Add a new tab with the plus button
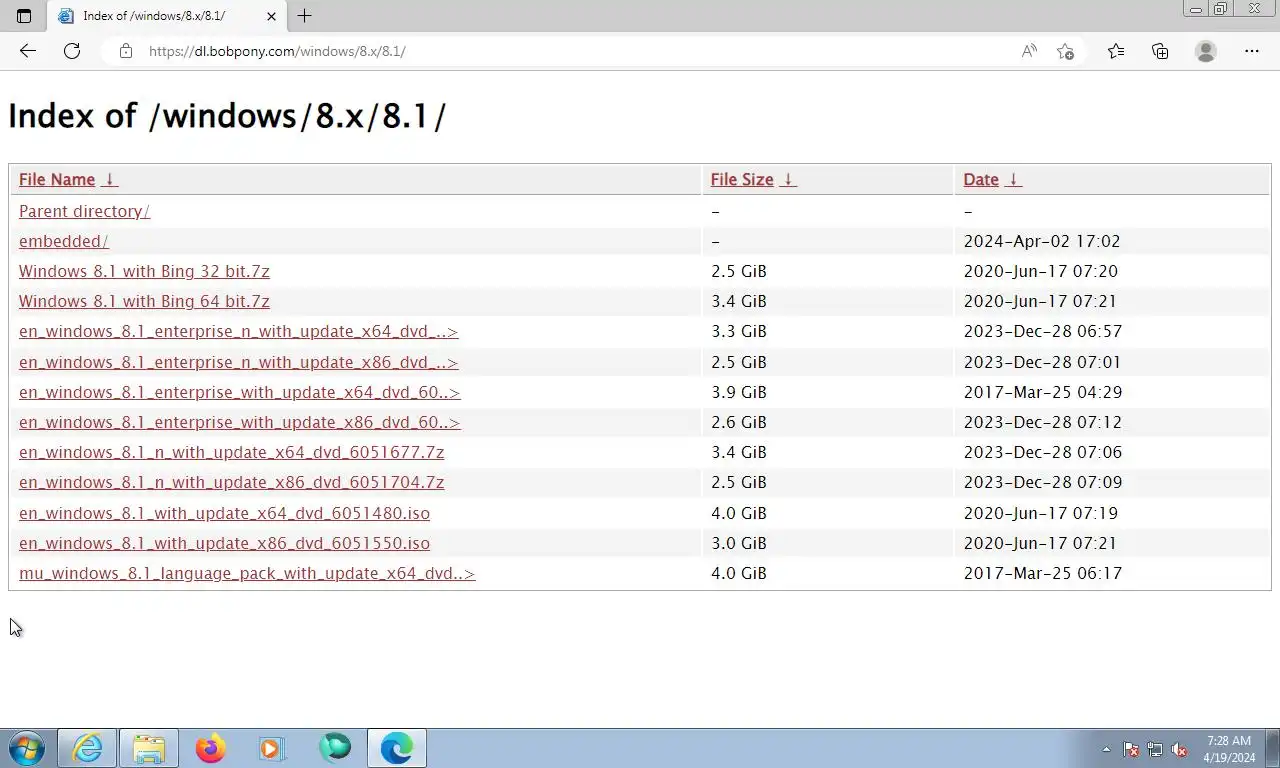Screen dimensions: 1280x768 click(304, 16)
